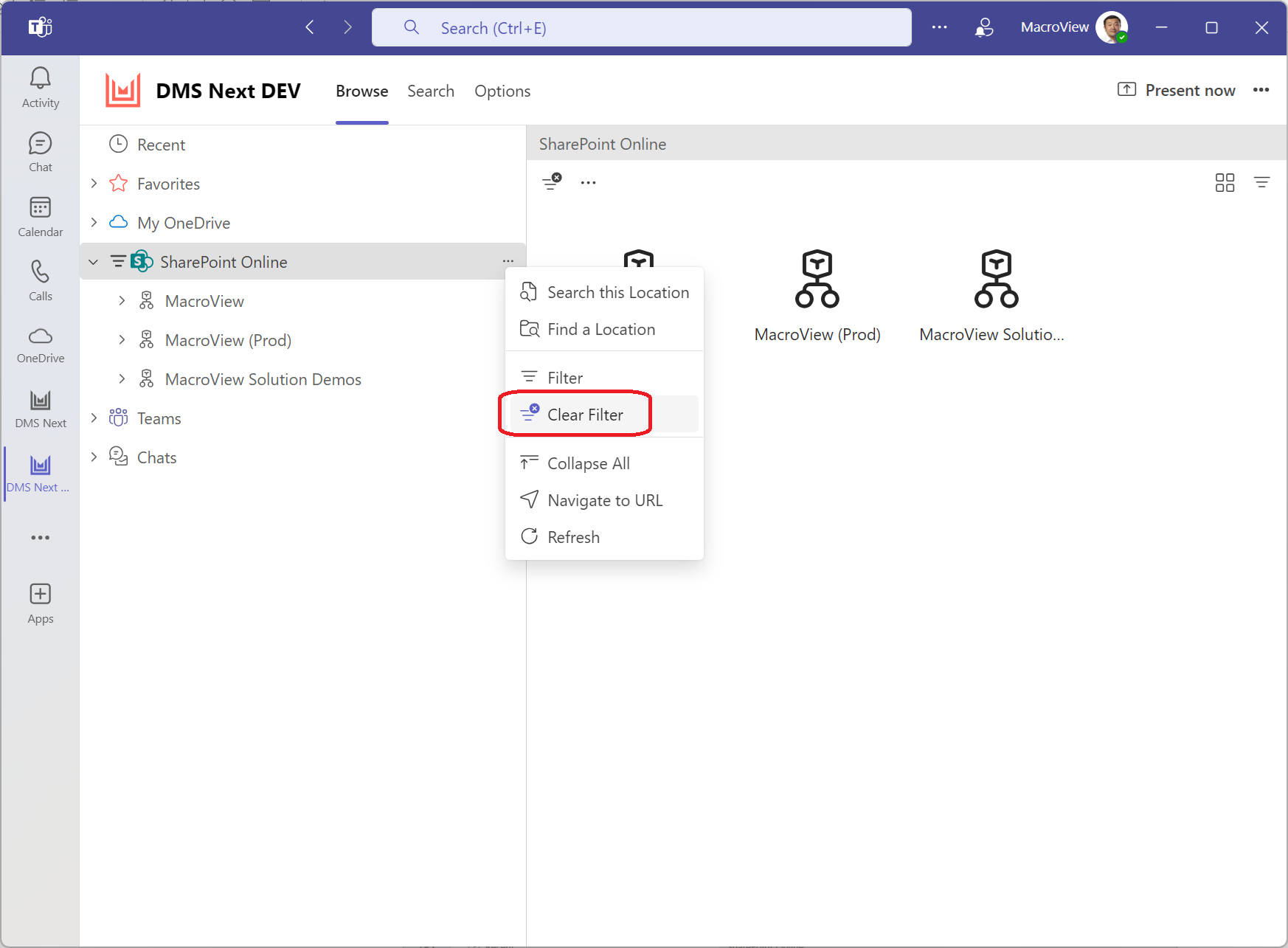Viewport: 1288px width, 948px height.
Task: Open more apps ellipsis in the sidebar
Action: click(41, 538)
